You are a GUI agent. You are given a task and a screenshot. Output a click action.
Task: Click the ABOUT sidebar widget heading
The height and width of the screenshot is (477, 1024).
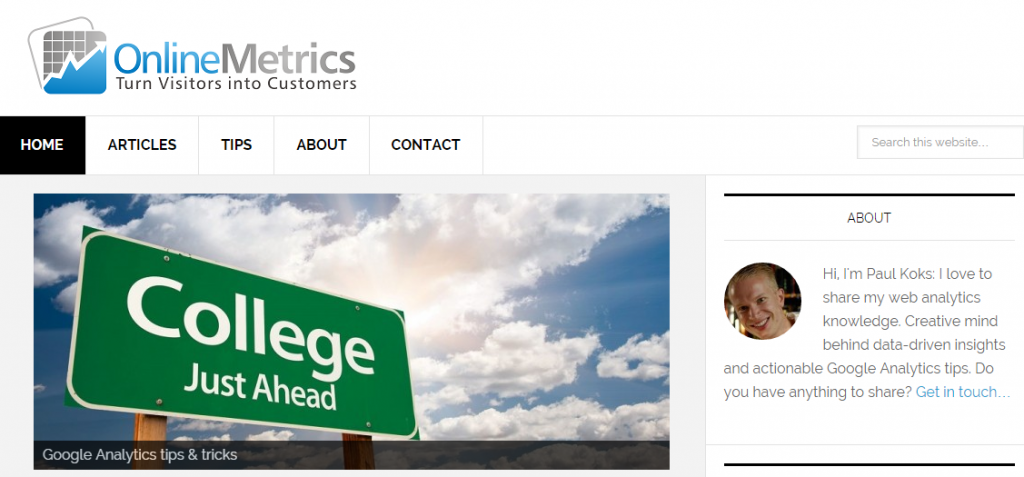coord(869,218)
